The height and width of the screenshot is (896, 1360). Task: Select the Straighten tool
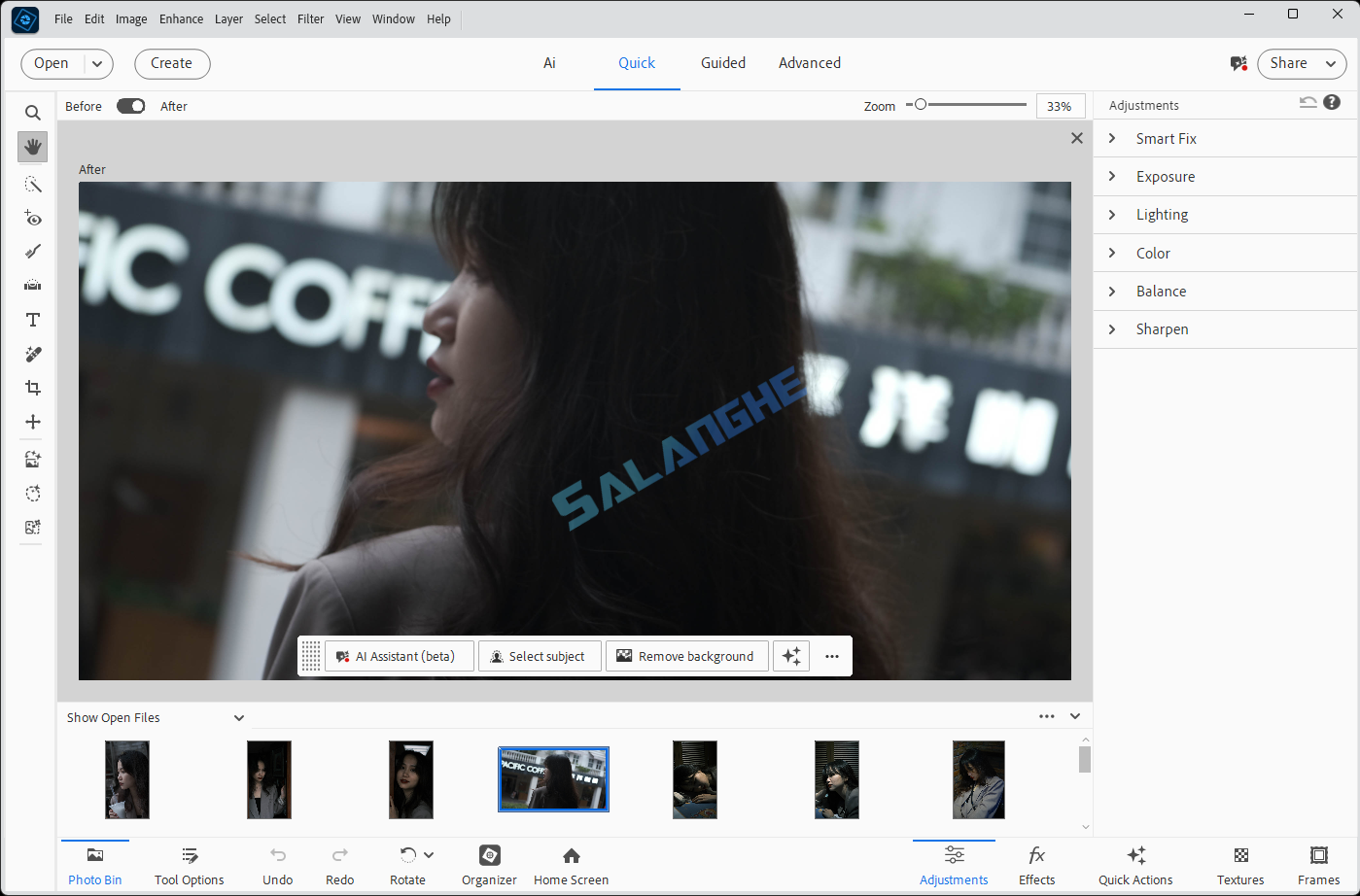(33, 286)
